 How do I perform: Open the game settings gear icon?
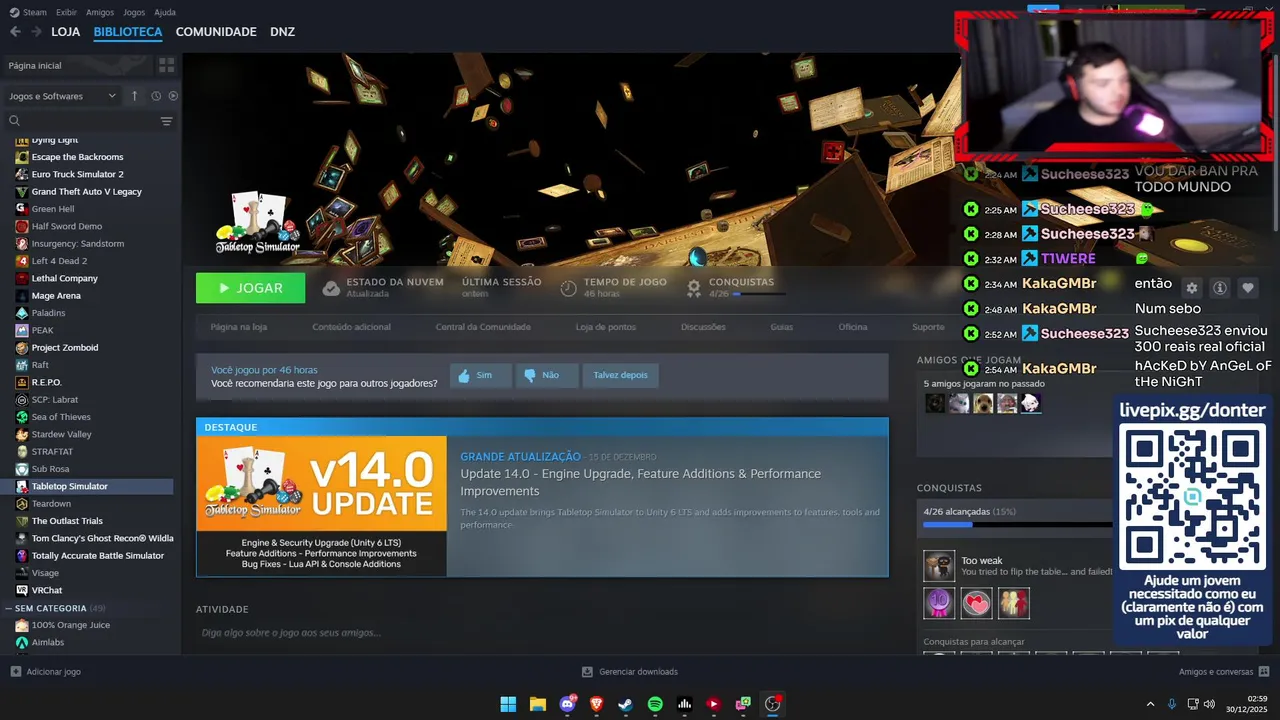tap(1191, 288)
